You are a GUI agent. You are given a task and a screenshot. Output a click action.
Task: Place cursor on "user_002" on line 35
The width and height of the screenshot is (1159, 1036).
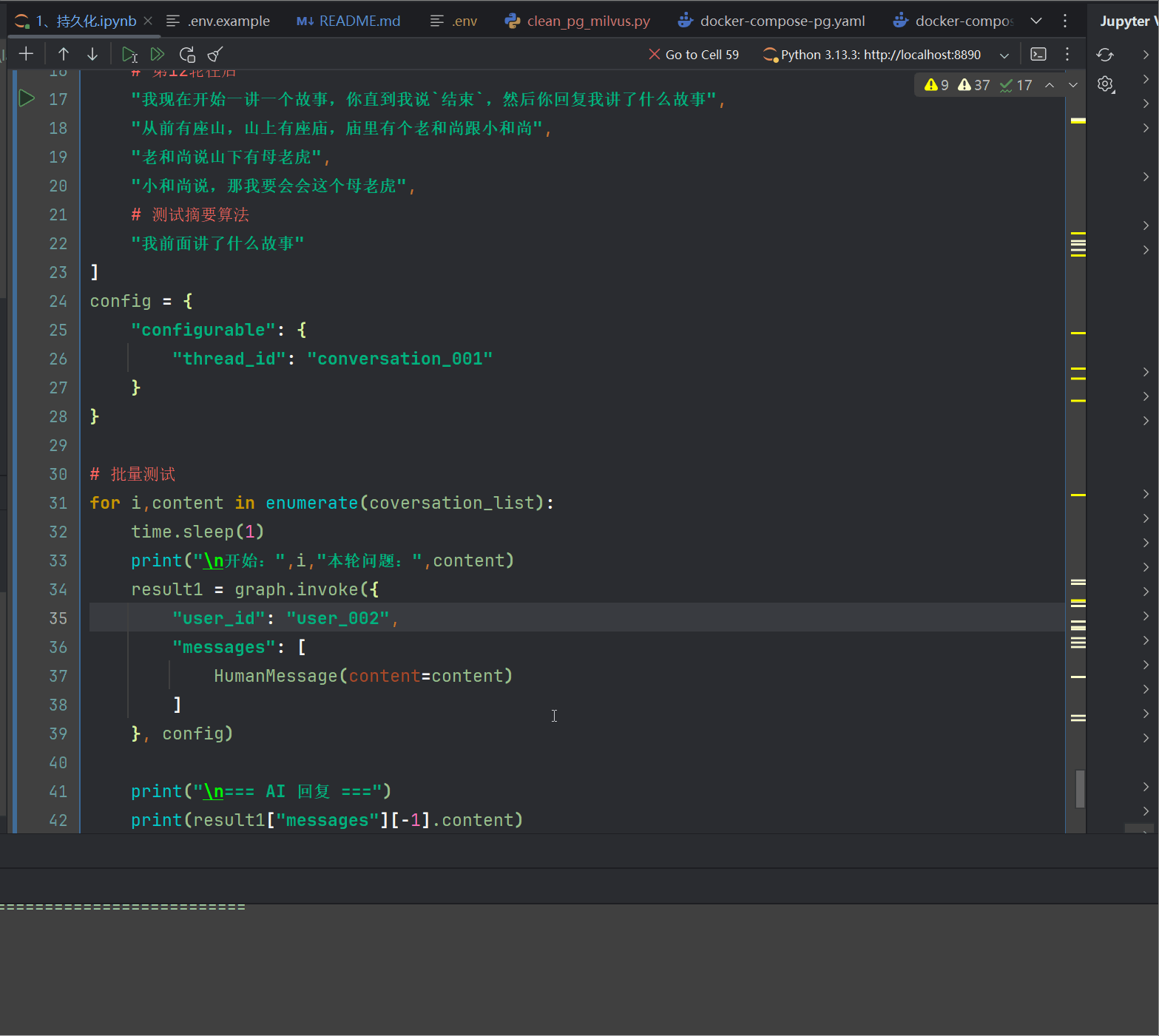point(338,618)
